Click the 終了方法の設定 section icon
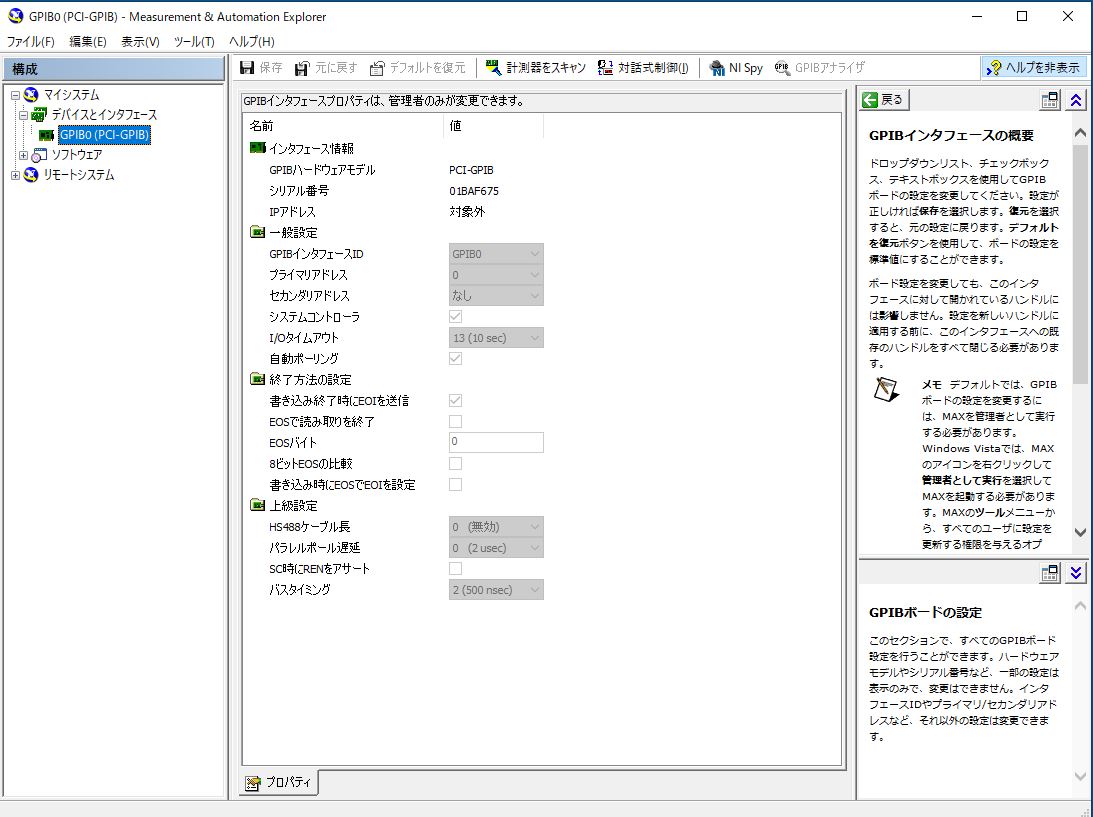Screen dimensions: 1093x817 click(x=257, y=379)
